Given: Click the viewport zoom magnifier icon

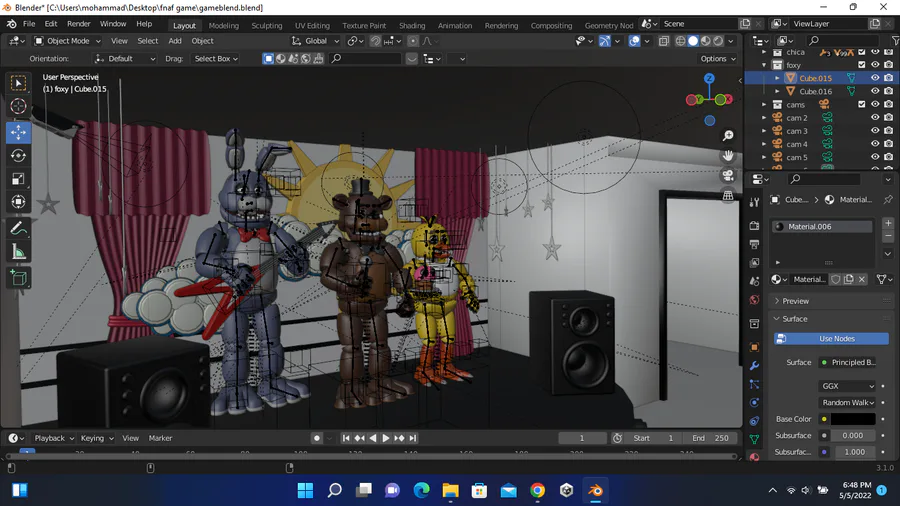Looking at the screenshot, I should click(728, 135).
